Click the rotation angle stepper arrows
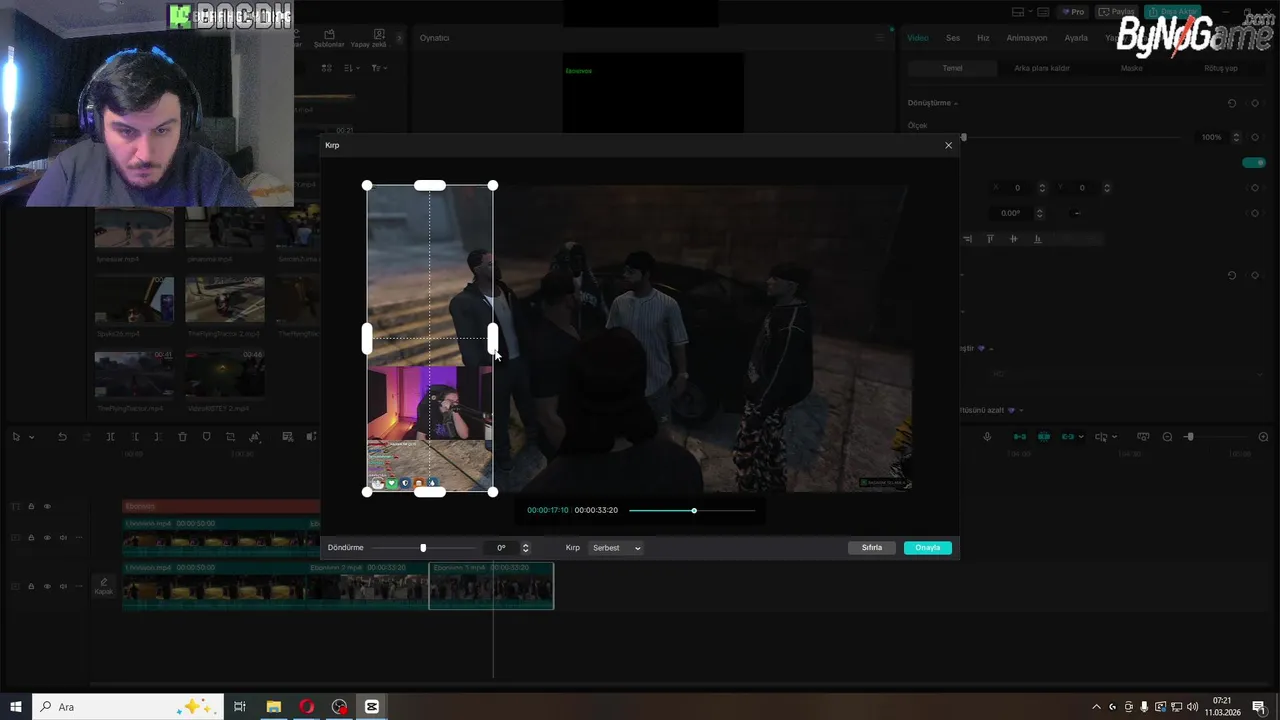Screen dimensions: 1280x720 [x=526, y=548]
